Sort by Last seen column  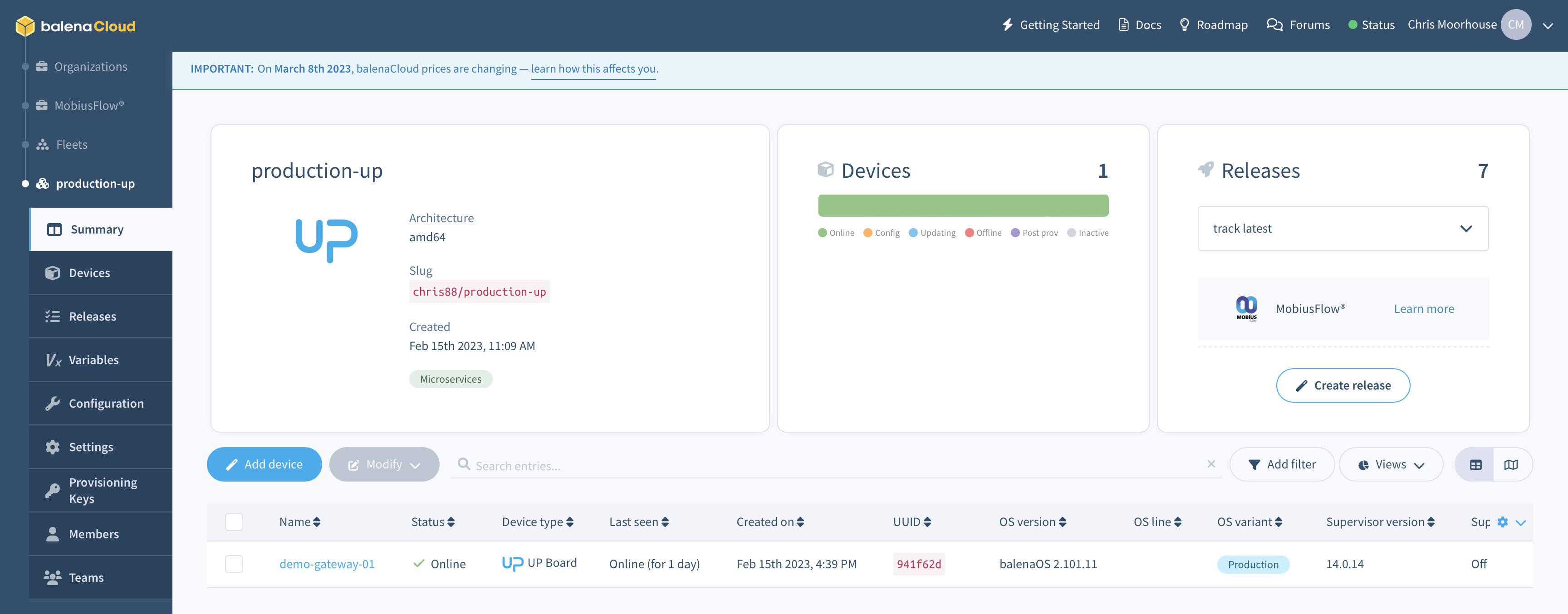pyautogui.click(x=639, y=522)
